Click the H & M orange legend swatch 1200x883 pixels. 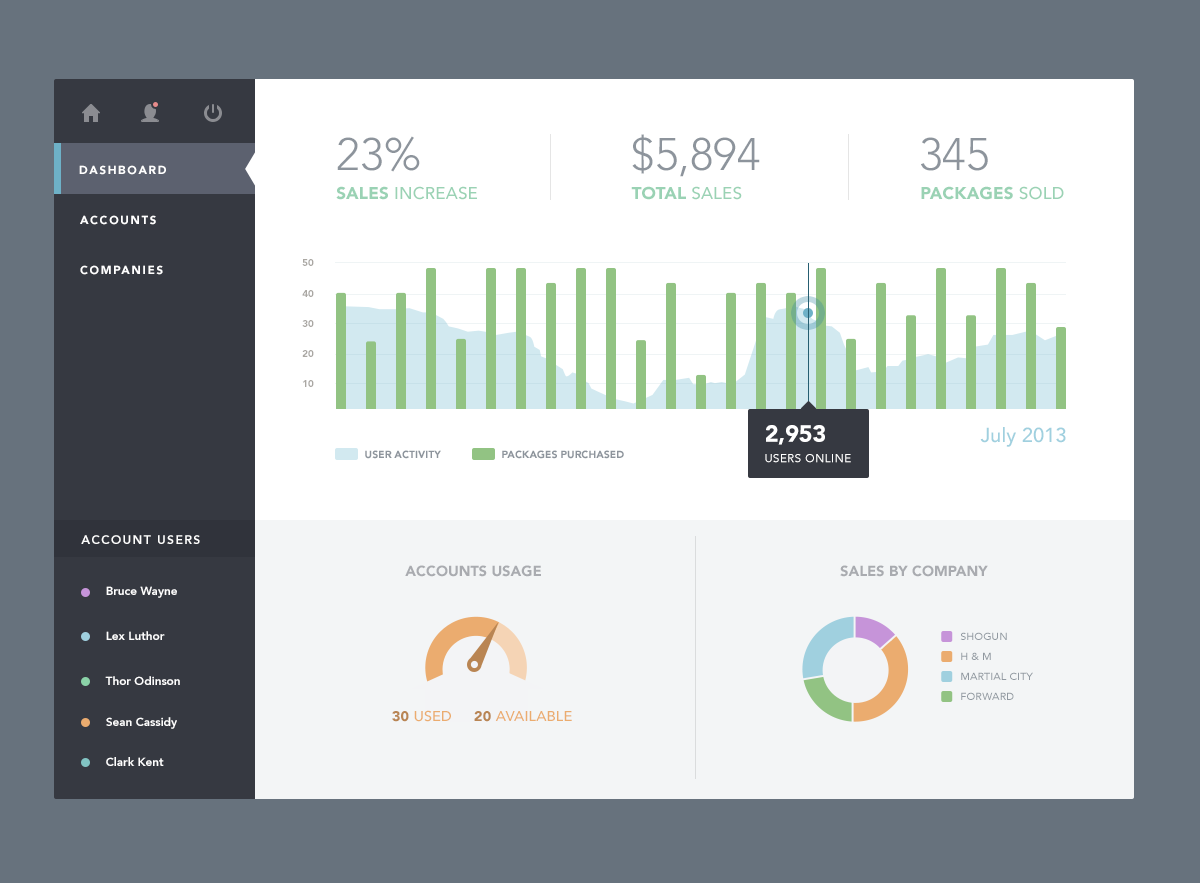tap(947, 656)
